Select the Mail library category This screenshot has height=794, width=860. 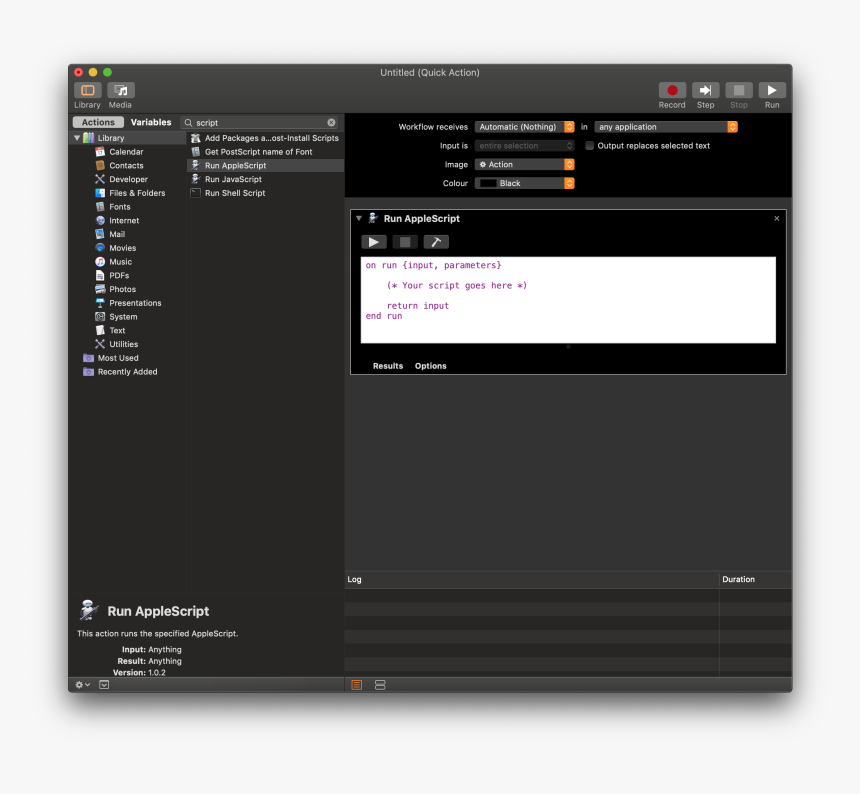117,234
